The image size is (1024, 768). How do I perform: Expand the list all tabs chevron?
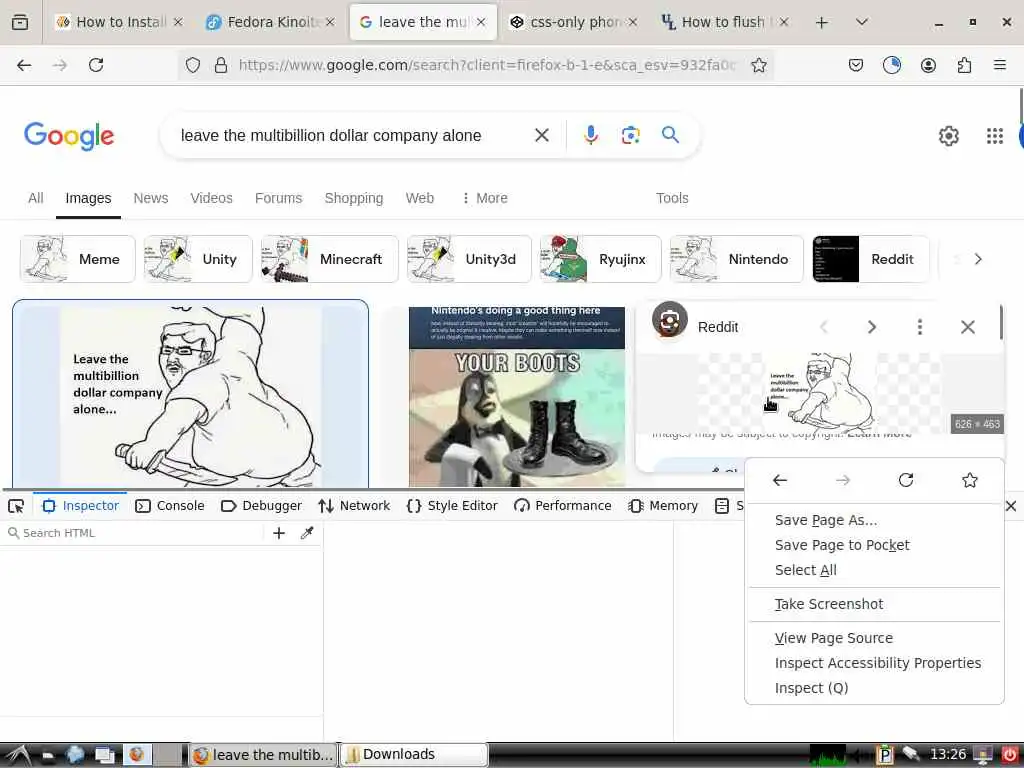(x=861, y=22)
